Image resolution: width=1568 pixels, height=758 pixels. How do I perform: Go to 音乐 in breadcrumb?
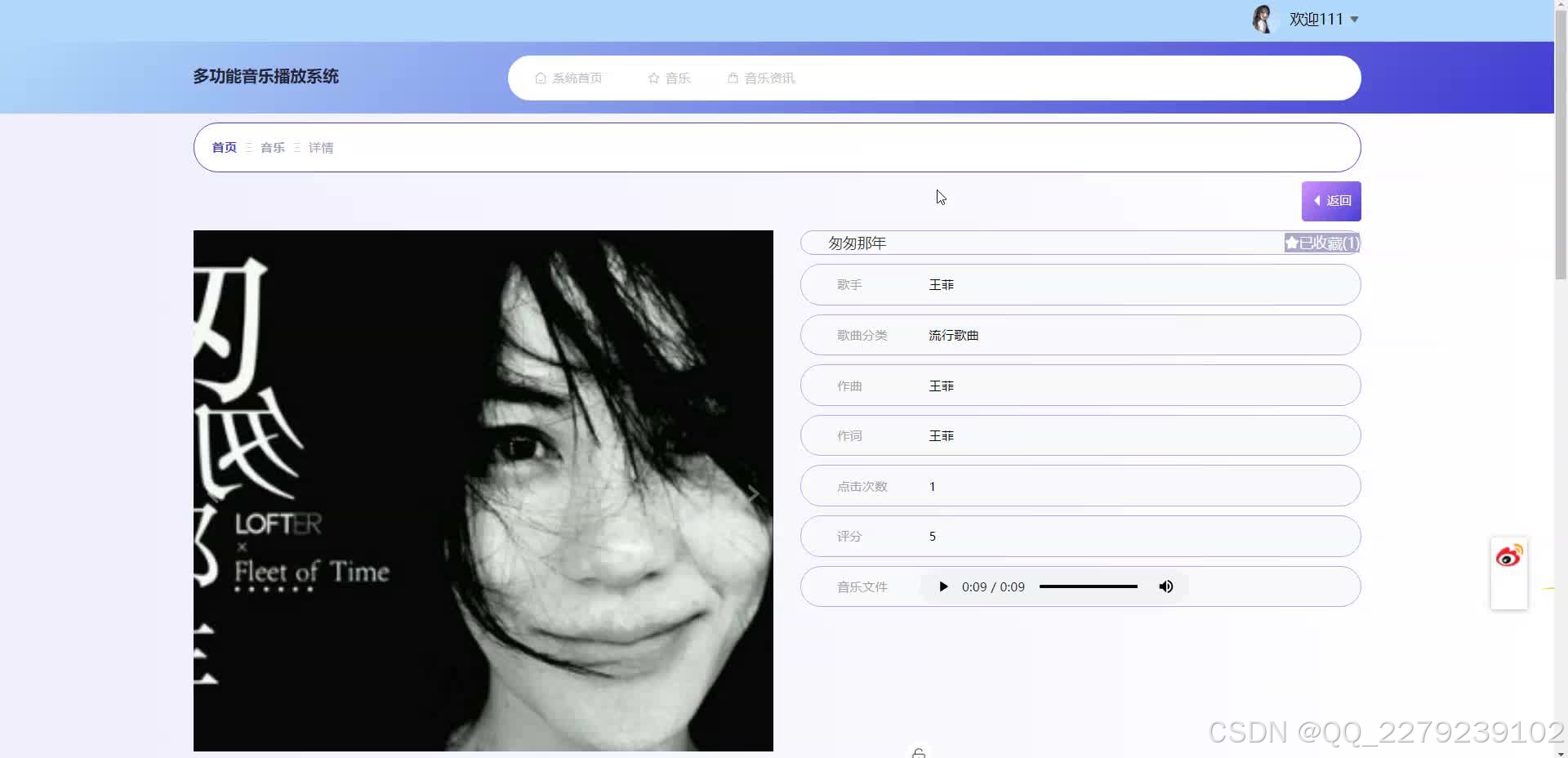click(x=273, y=148)
